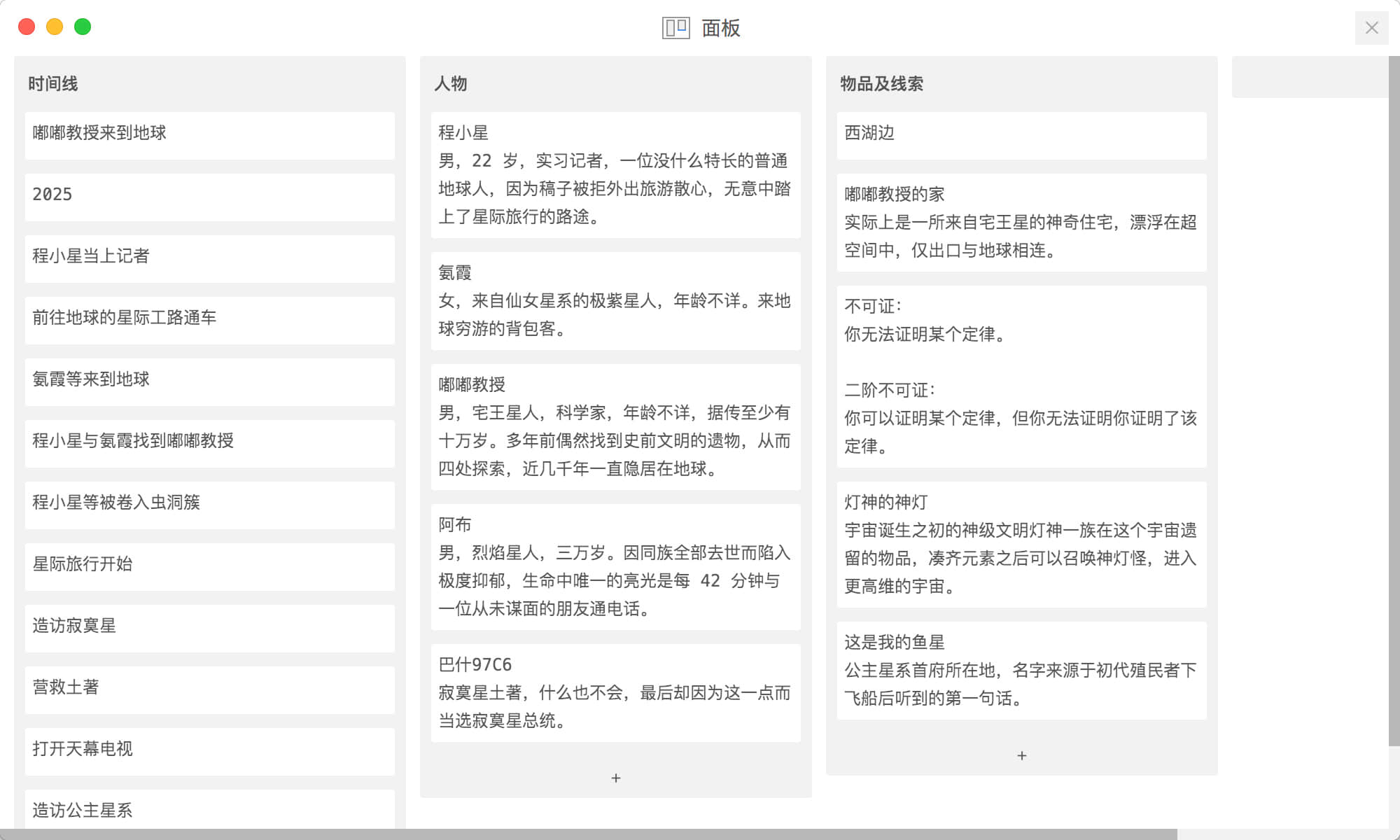This screenshot has height=840, width=1400.
Task: Open the card 造访公主星系
Action: point(210,810)
